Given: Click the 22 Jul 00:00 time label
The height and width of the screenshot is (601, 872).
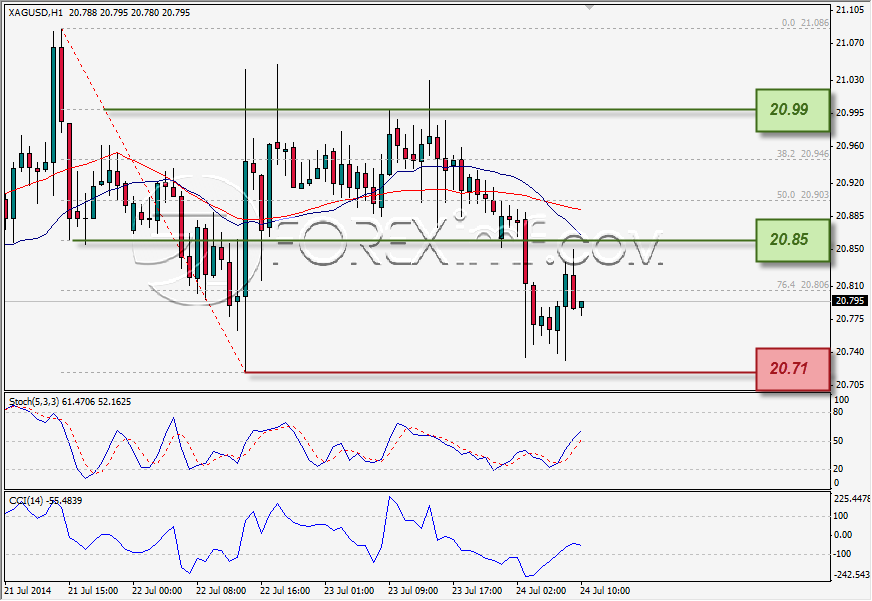Looking at the screenshot, I should 157,590.
